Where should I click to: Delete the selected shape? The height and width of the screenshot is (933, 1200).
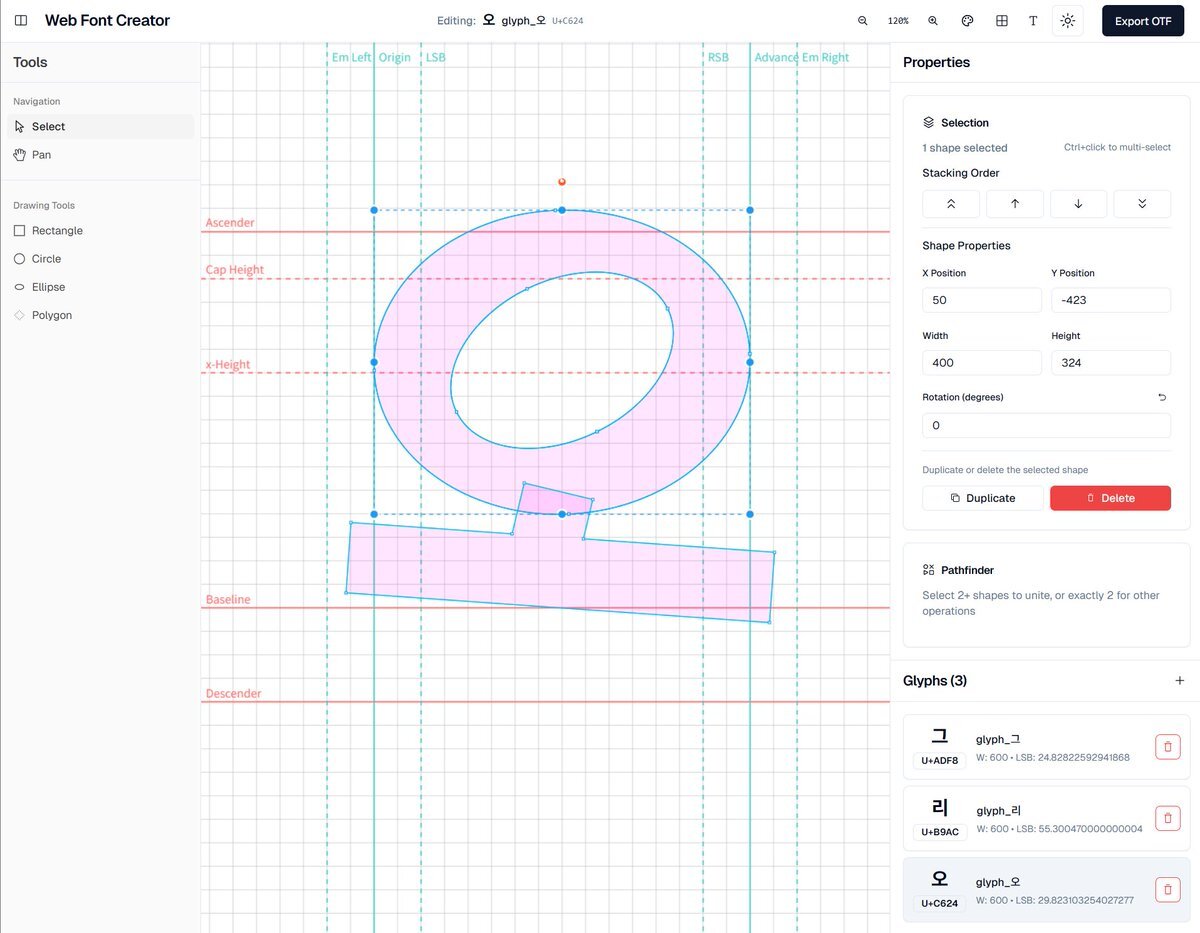tap(1110, 498)
